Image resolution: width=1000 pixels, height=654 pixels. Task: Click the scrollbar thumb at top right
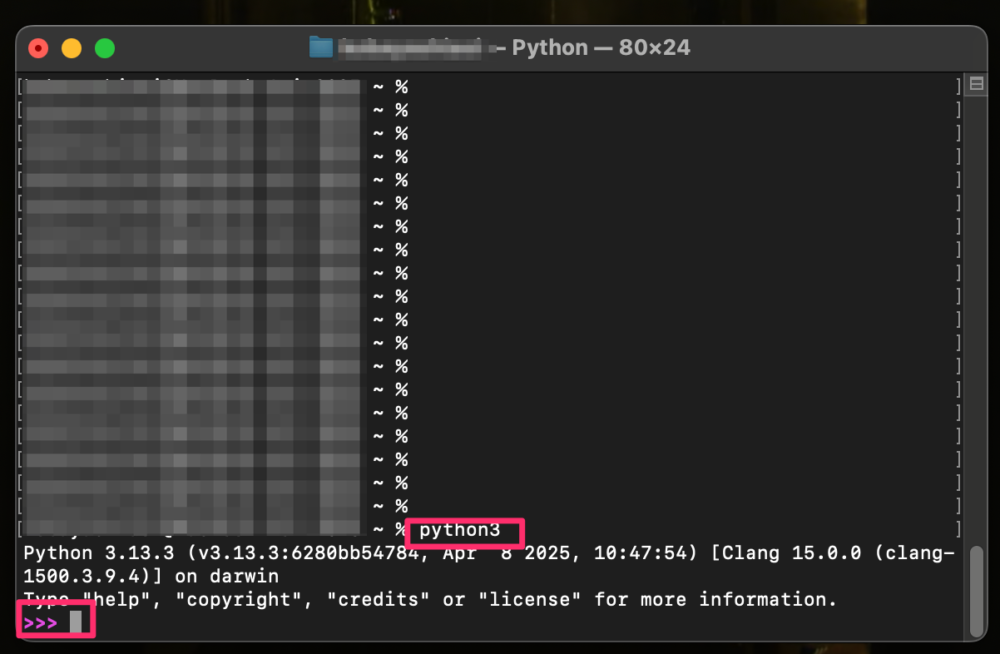coord(975,84)
